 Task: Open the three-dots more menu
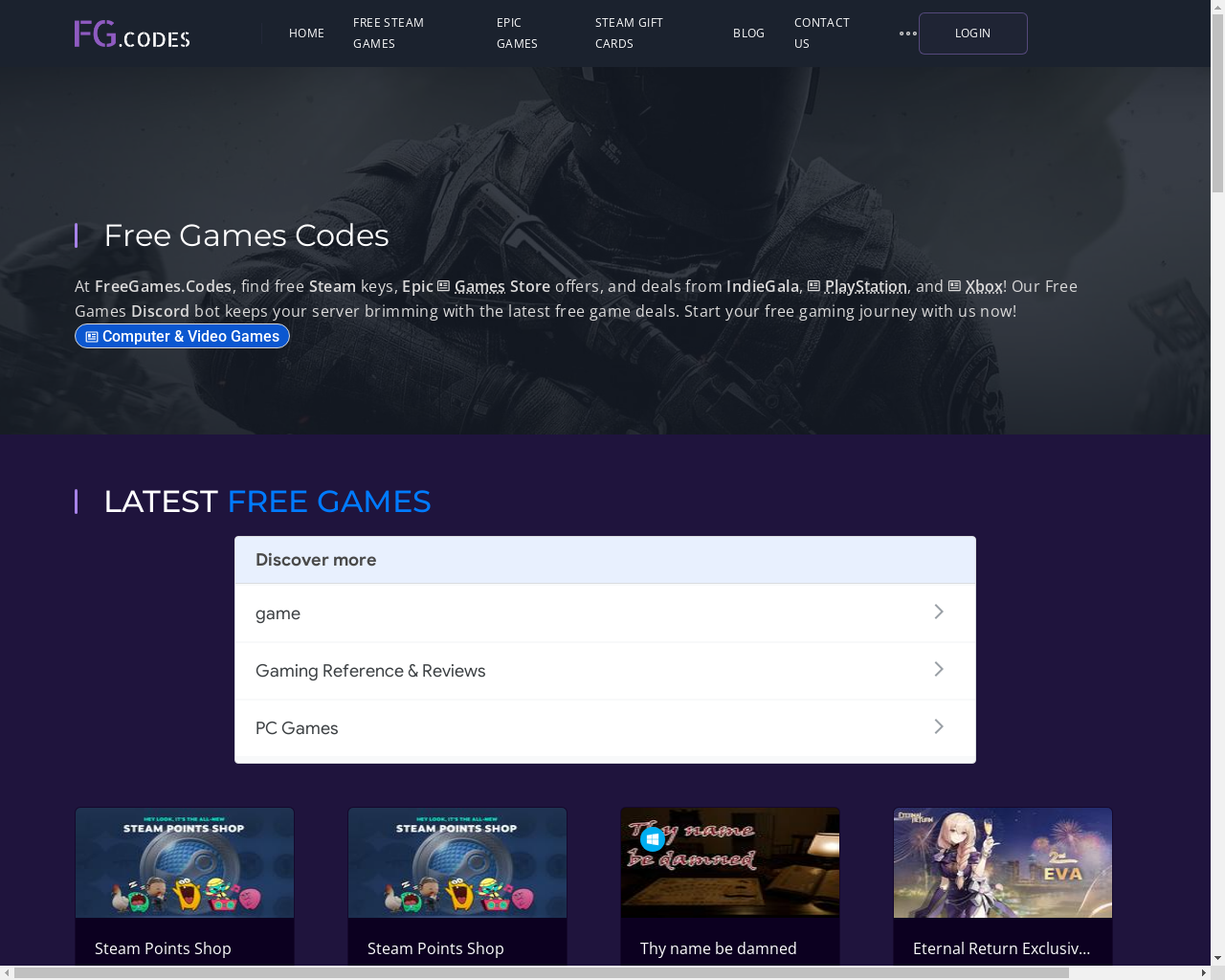tap(908, 33)
